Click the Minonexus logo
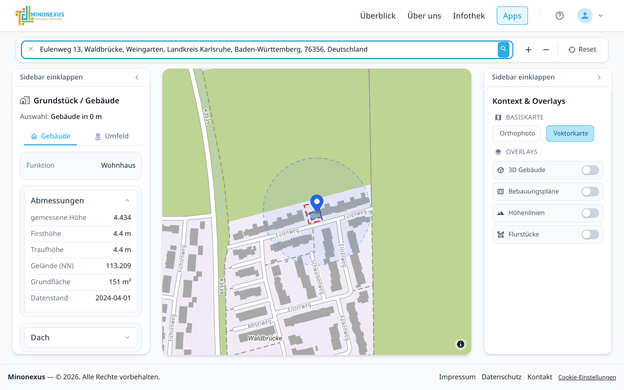The image size is (624, 390). point(40,16)
